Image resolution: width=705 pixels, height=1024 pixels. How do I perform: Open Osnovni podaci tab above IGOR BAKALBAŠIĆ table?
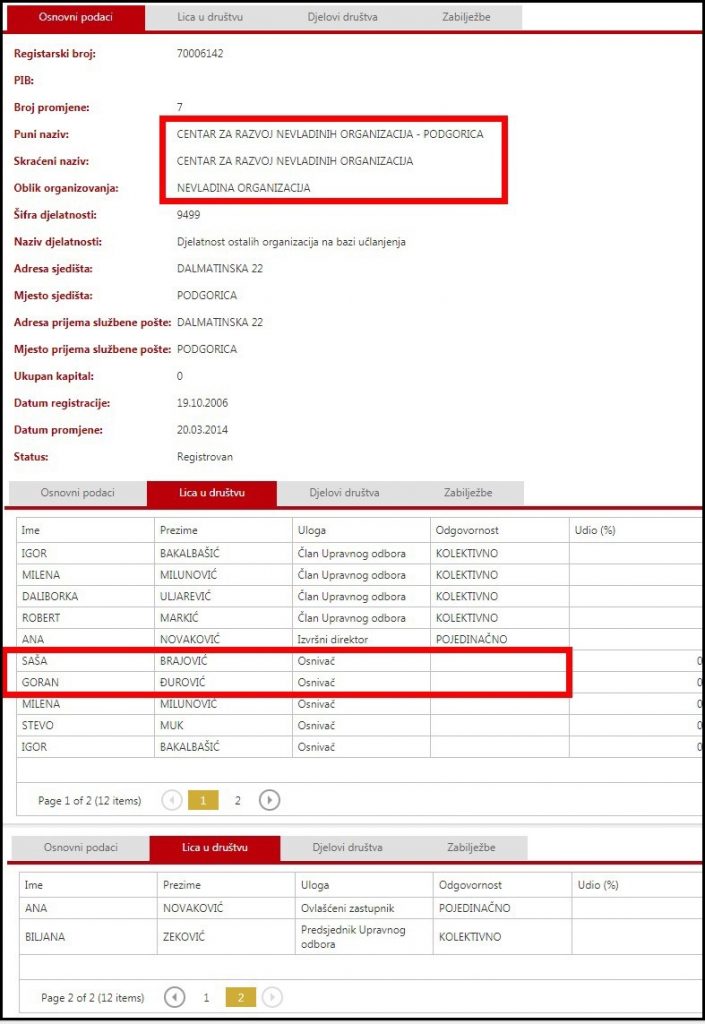pyautogui.click(x=78, y=493)
